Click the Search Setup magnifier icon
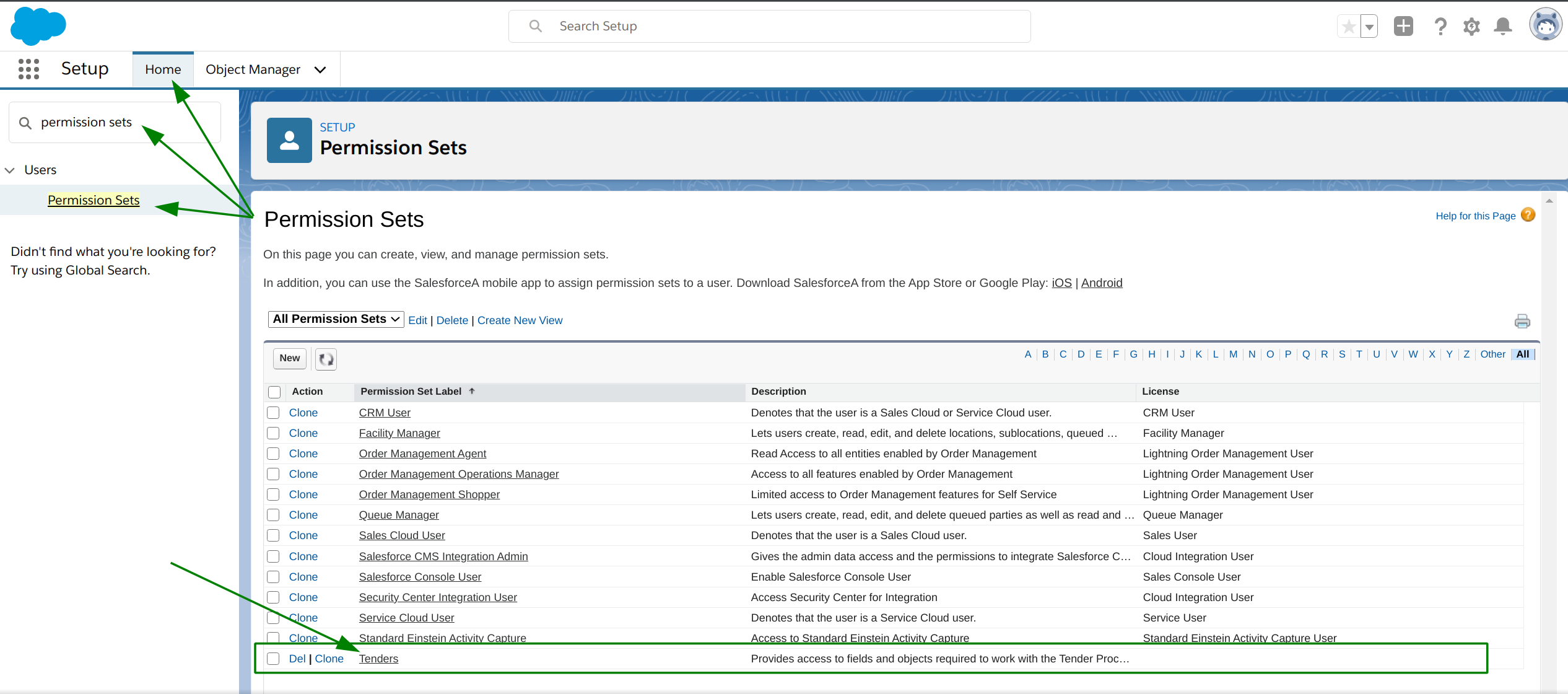The width and height of the screenshot is (1568, 694). [x=536, y=26]
